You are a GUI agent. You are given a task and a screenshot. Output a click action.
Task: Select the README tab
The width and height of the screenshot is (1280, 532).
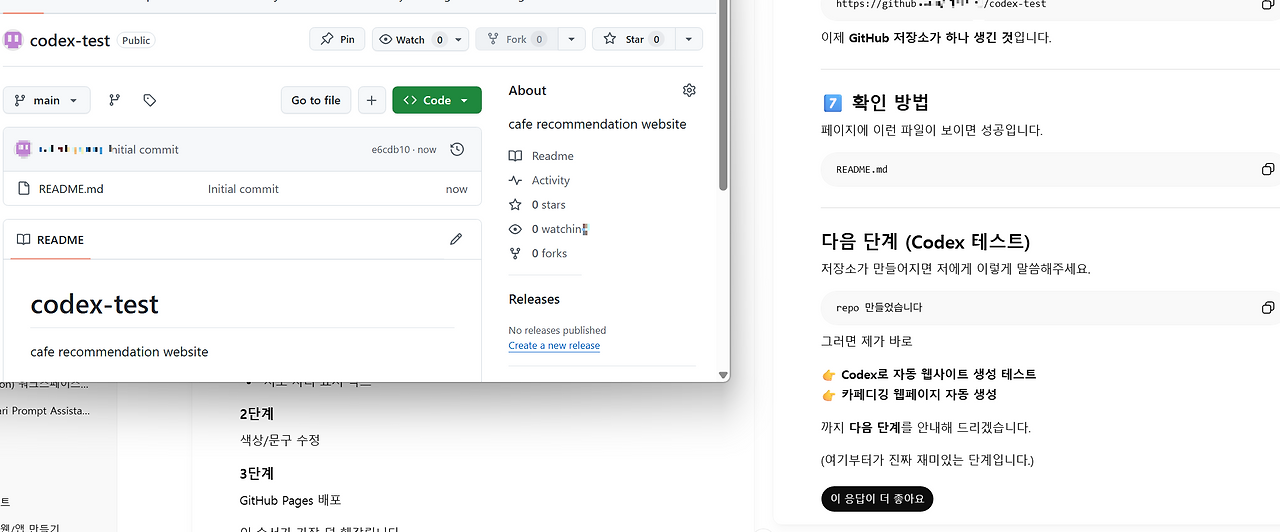50,240
